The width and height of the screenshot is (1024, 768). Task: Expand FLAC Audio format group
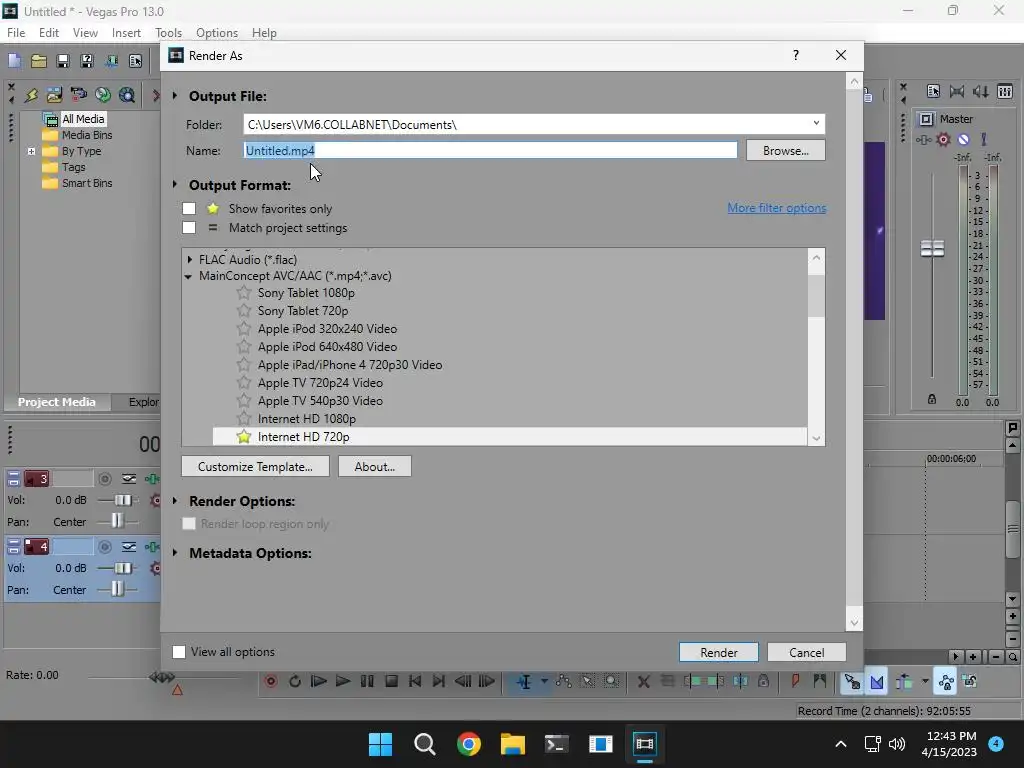coord(189,259)
